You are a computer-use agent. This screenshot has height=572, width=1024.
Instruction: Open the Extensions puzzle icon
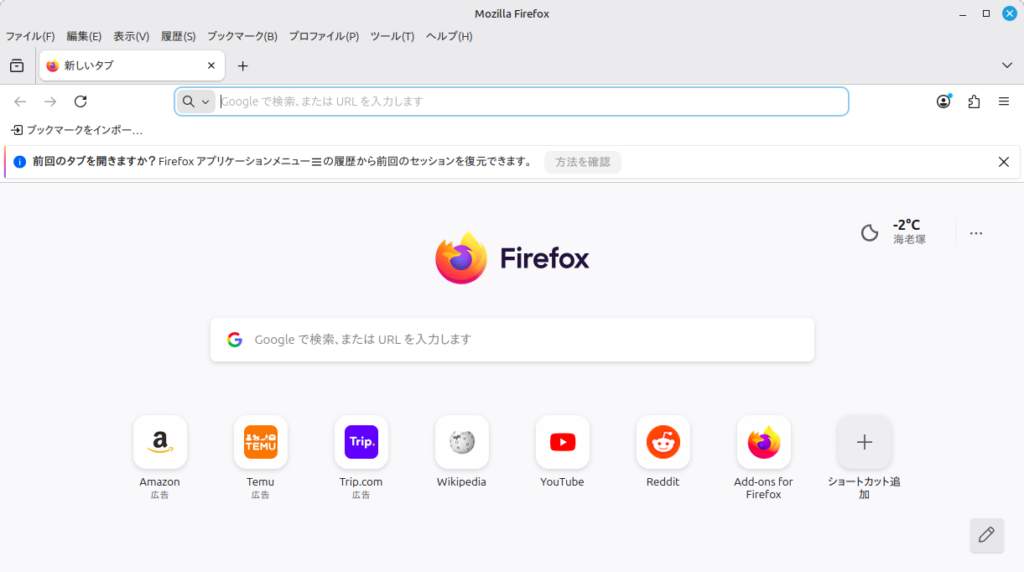pyautogui.click(x=974, y=101)
